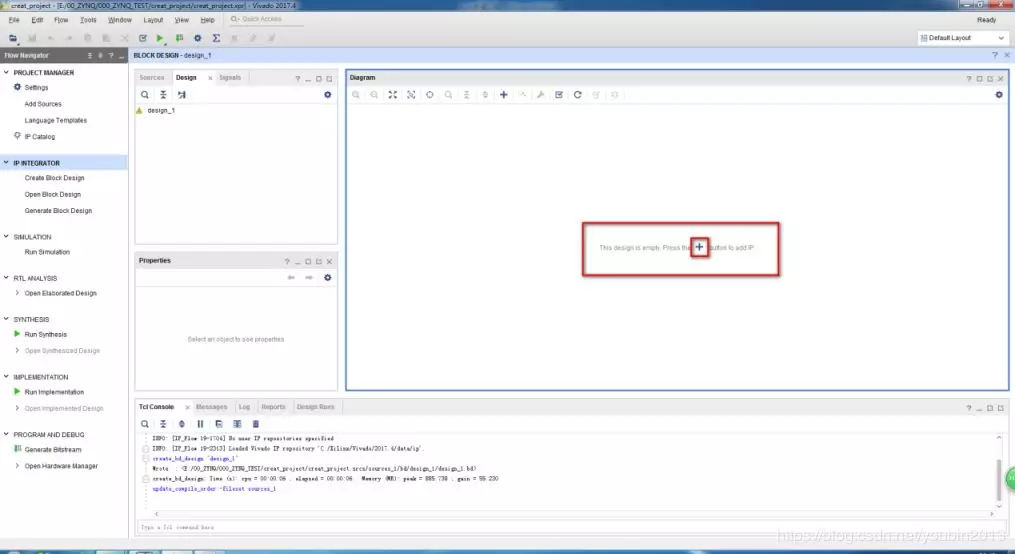Click the Generate Bitstream icon in main toolbar
This screenshot has width=1015, height=554.
179,38
